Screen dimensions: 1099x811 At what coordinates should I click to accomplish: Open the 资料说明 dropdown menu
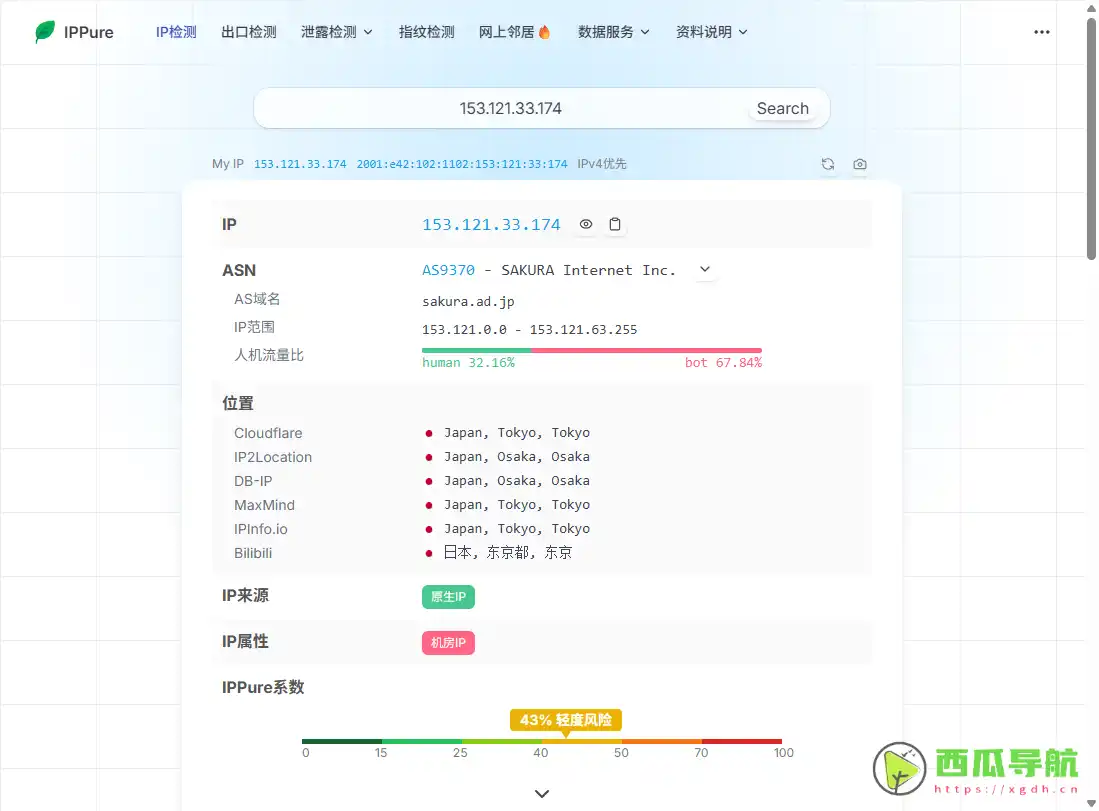click(711, 32)
